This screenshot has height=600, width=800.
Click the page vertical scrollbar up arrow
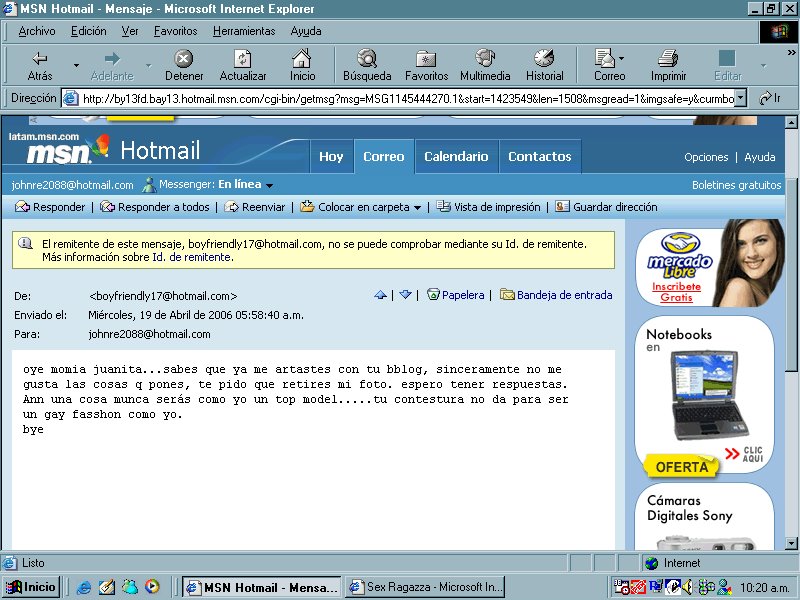pos(791,122)
